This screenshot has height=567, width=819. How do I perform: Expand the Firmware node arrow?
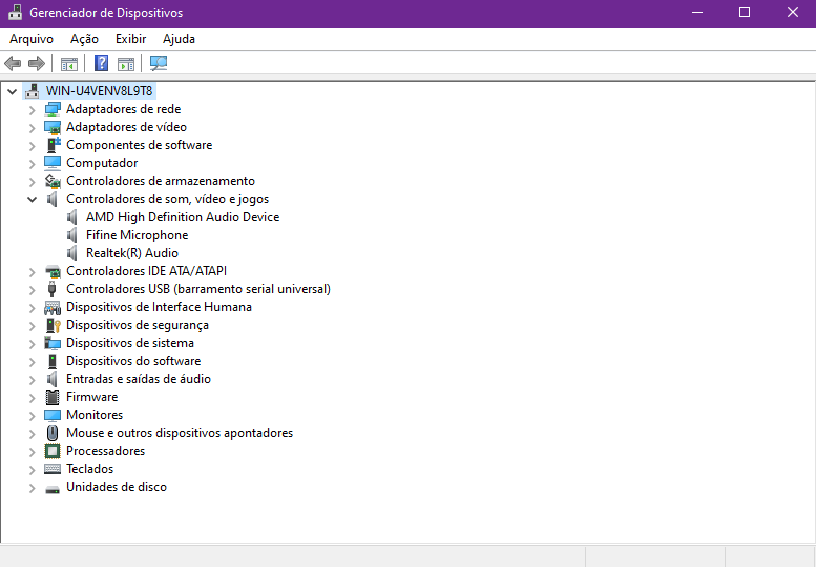click(32, 398)
